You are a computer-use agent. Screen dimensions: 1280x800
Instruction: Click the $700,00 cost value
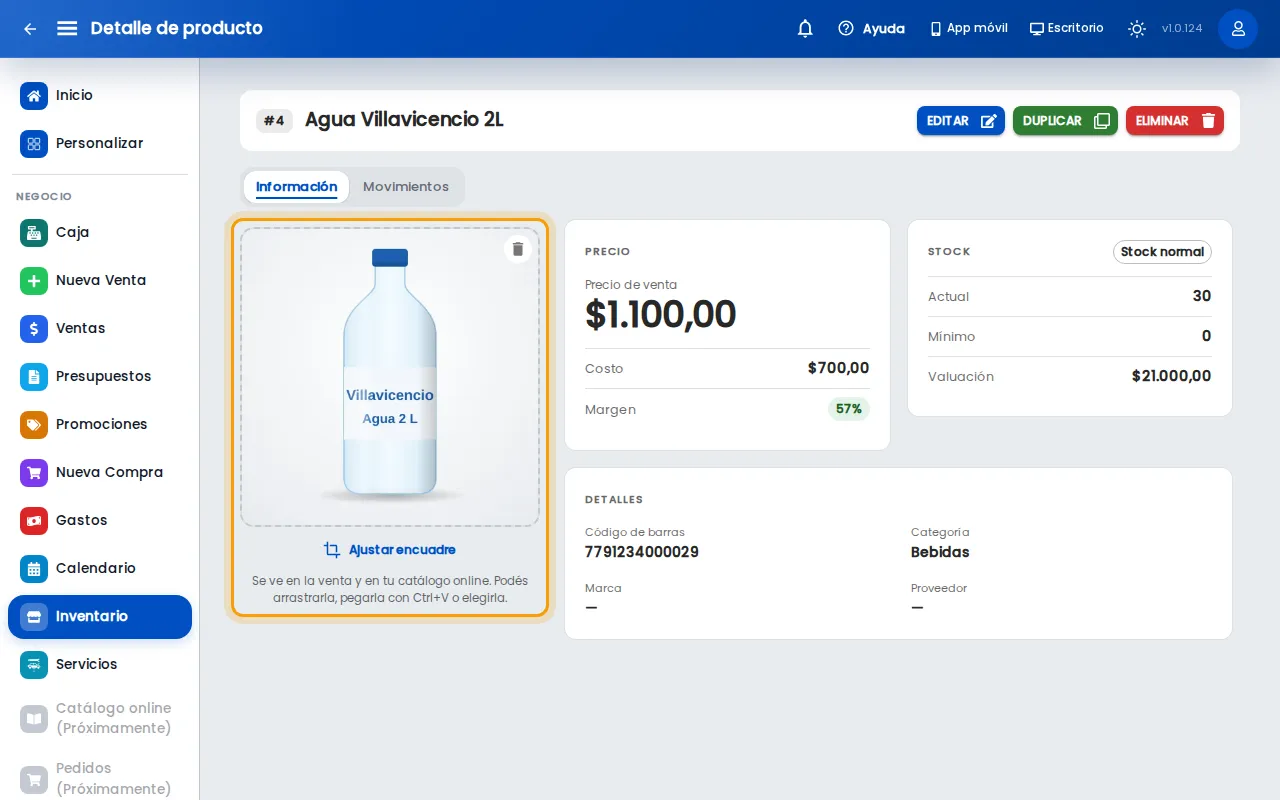pos(838,368)
